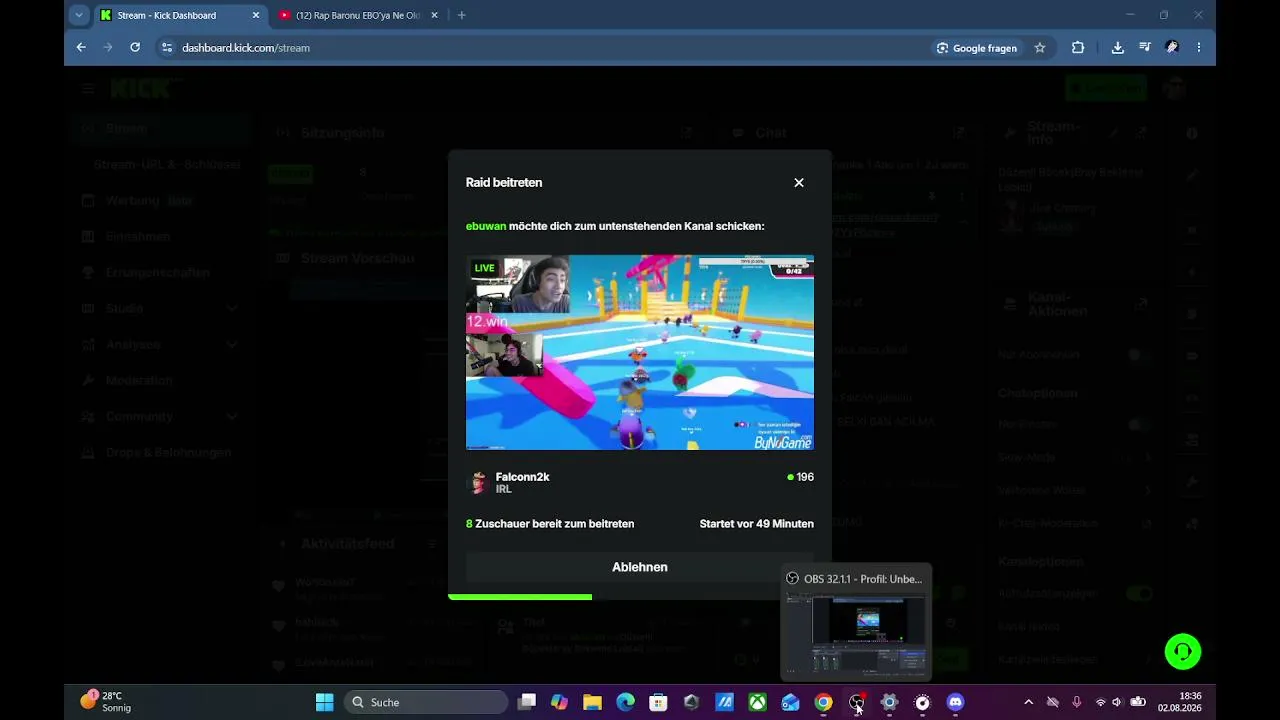The width and height of the screenshot is (1280, 720).
Task: Click the Ablehnen button to decline raid
Action: (640, 567)
